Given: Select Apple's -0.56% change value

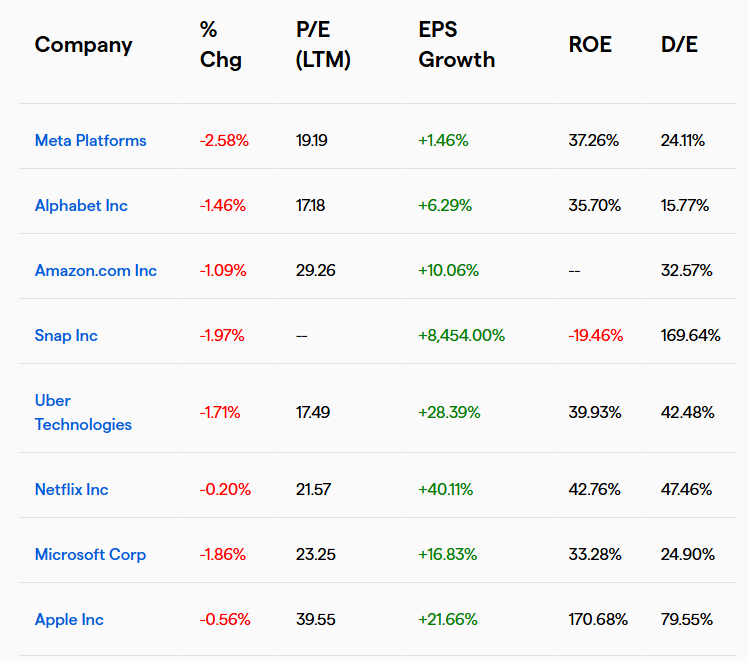Looking at the screenshot, I should pyautogui.click(x=225, y=619).
